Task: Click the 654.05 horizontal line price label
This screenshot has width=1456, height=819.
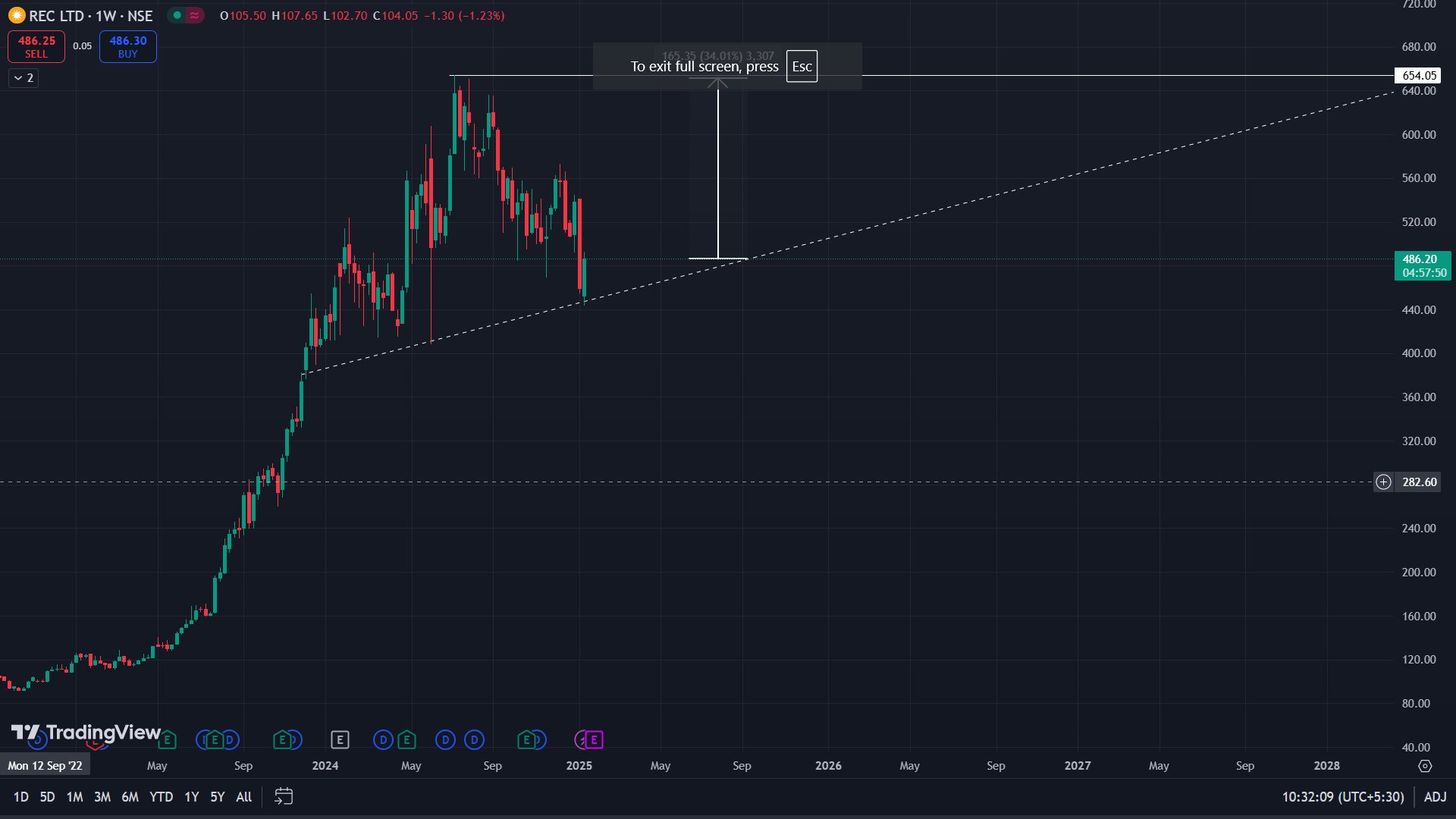Action: (1419, 75)
